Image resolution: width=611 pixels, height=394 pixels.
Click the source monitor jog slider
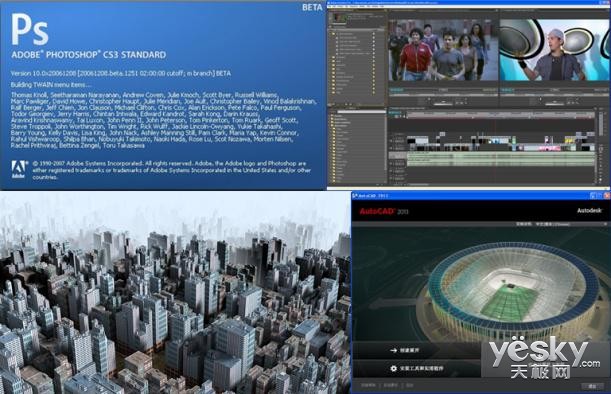(x=443, y=104)
